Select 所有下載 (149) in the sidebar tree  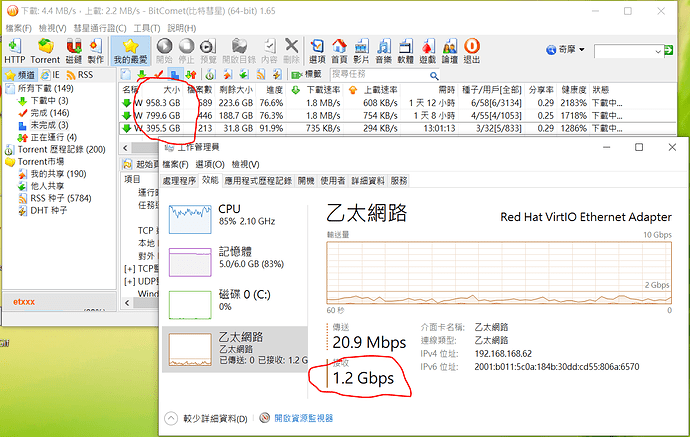[45, 88]
